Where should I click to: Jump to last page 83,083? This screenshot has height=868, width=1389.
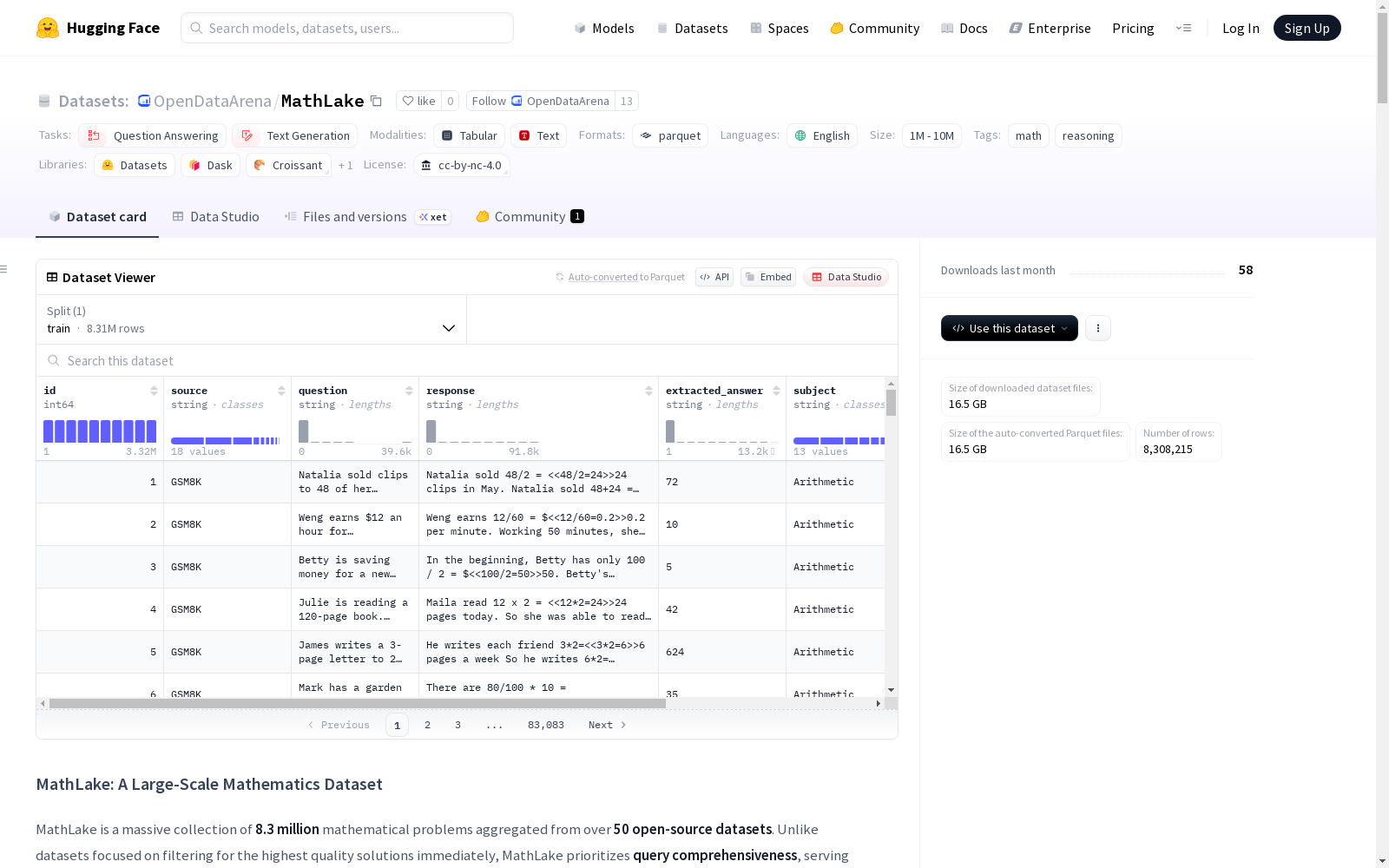pyautogui.click(x=546, y=725)
